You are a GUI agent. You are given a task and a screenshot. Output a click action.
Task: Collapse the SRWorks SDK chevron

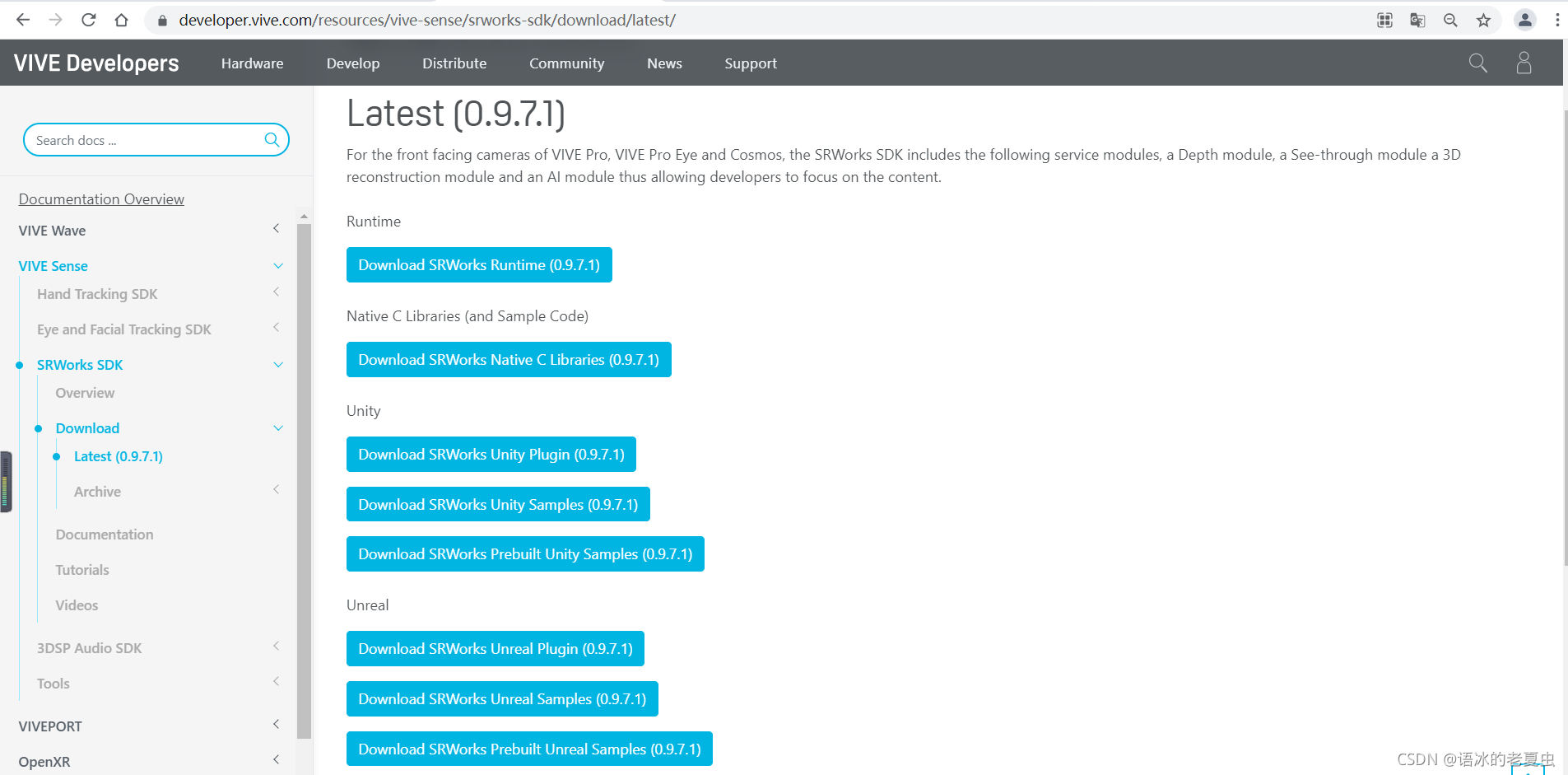(x=278, y=365)
